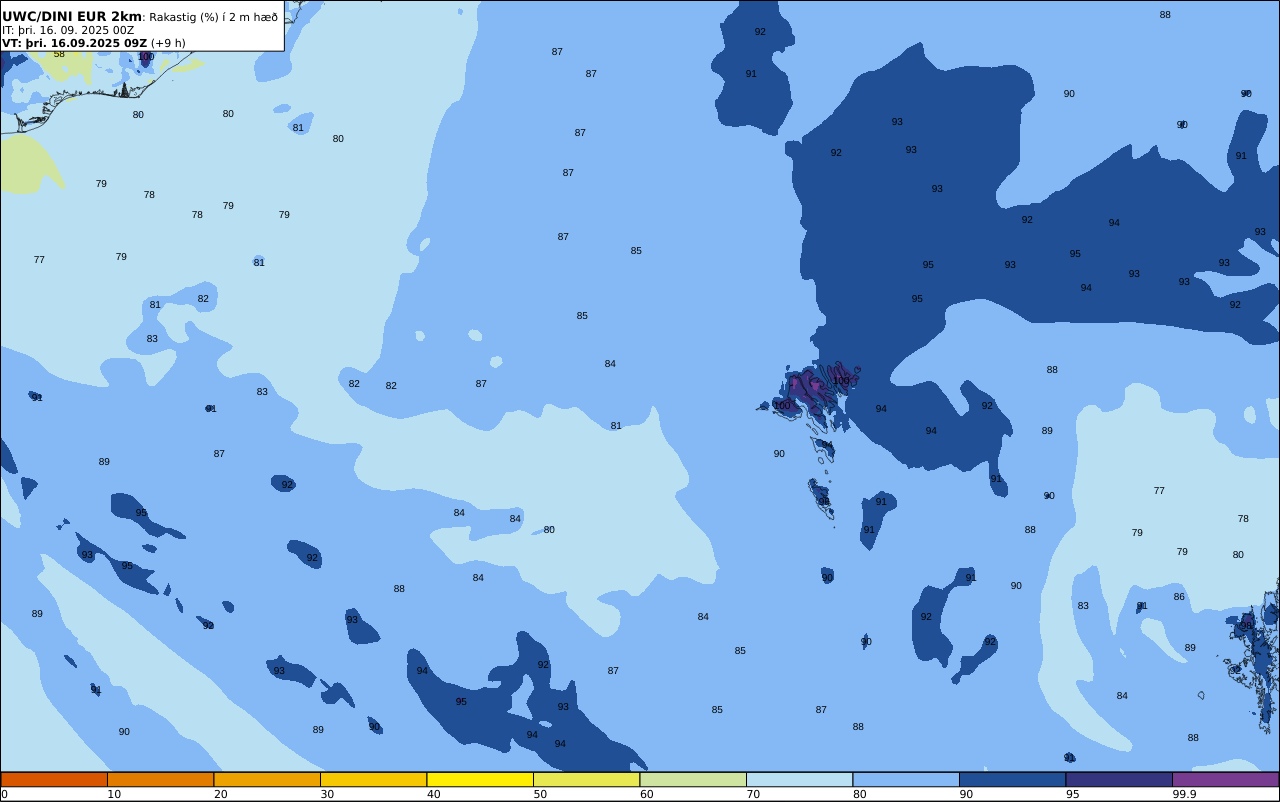Select the legend tick label 20
This screenshot has width=1280, height=802.
(x=220, y=794)
